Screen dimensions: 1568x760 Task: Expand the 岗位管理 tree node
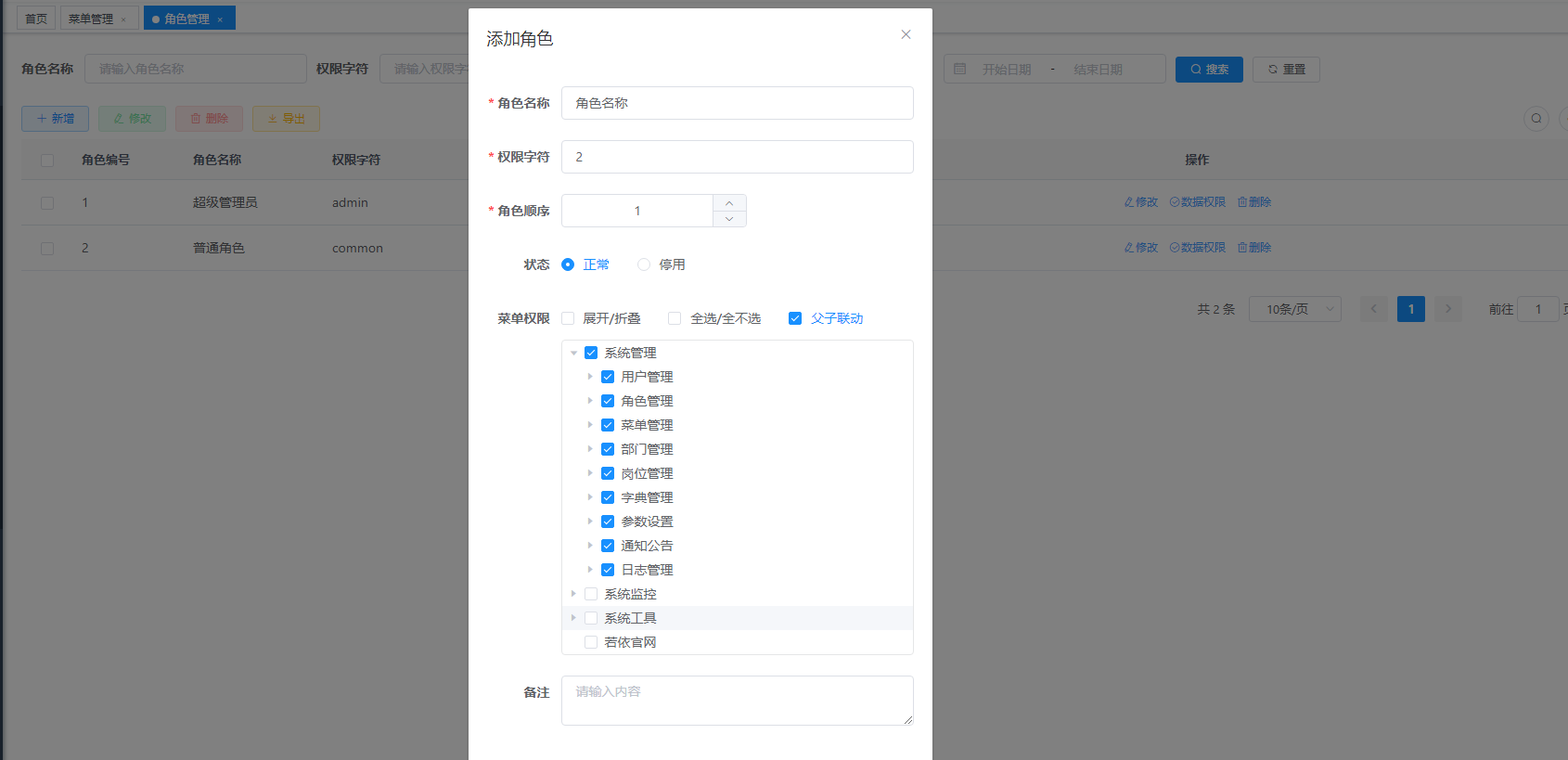point(590,473)
